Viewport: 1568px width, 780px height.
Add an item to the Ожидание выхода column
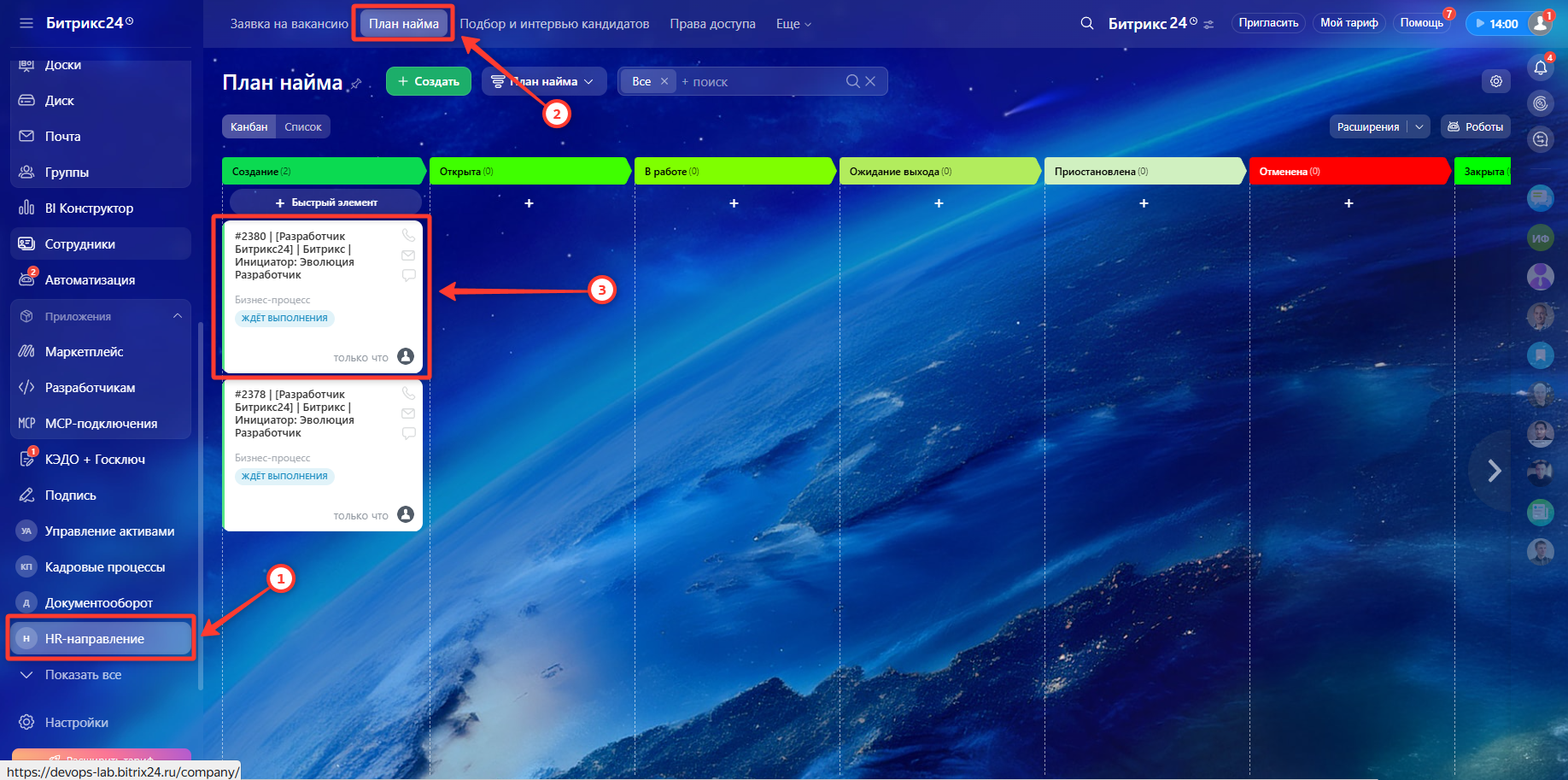939,203
